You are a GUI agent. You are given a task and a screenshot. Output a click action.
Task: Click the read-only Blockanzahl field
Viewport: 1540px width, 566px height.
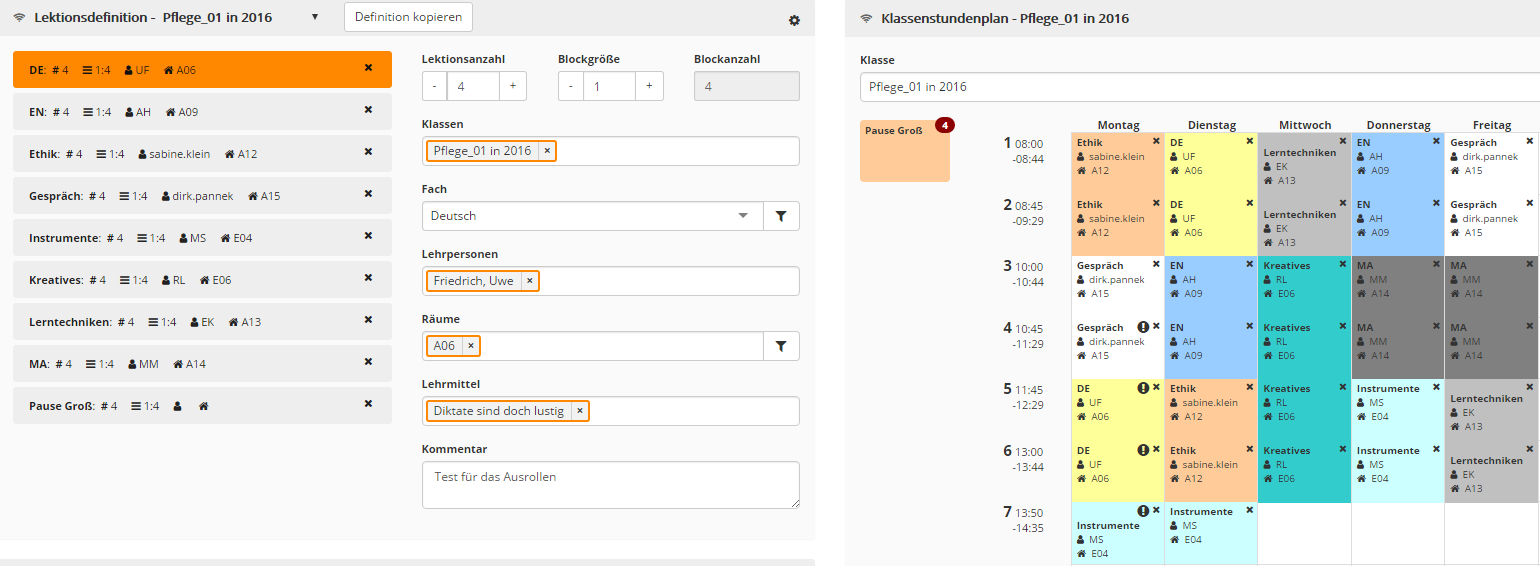(x=747, y=86)
